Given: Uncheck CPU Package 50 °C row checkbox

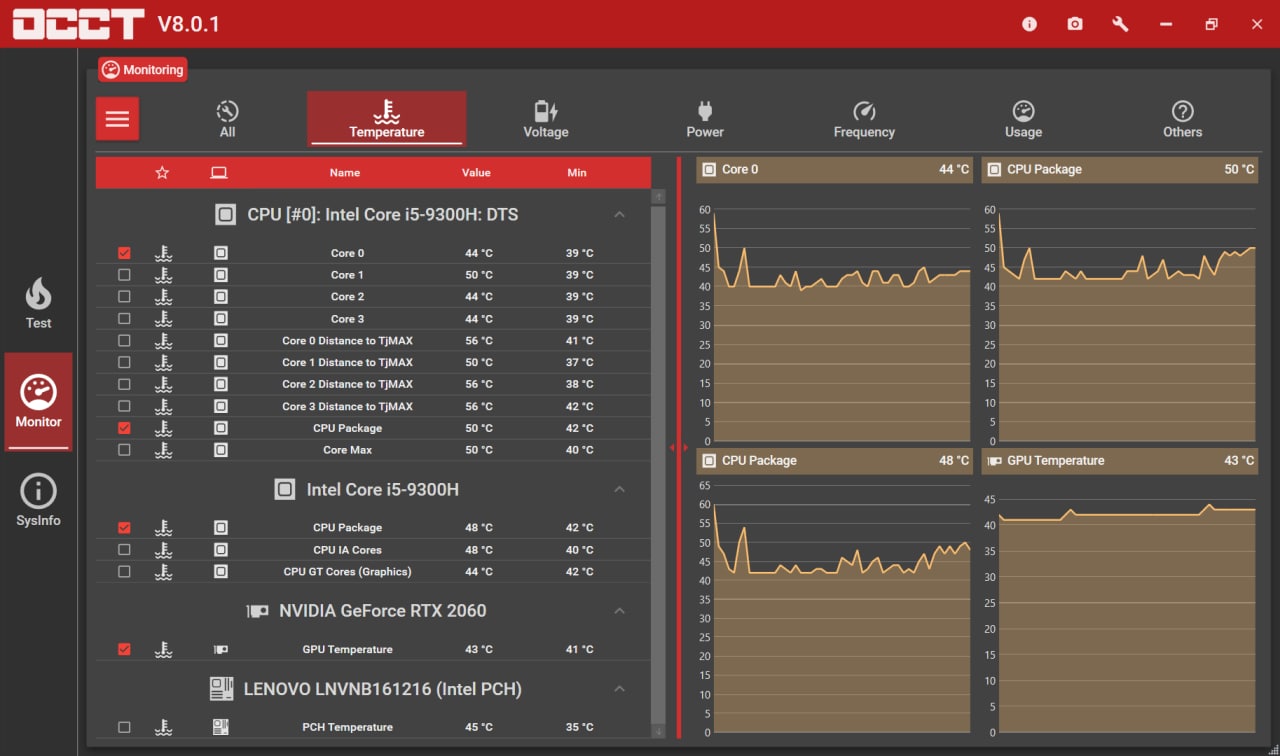Looking at the screenshot, I should pos(124,428).
